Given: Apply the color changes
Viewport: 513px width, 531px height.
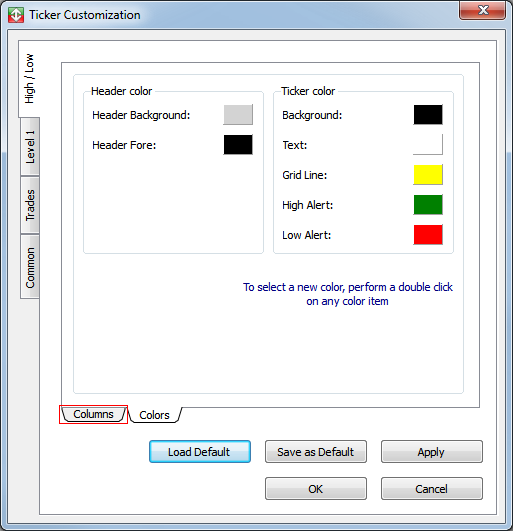Looking at the screenshot, I should (432, 452).
